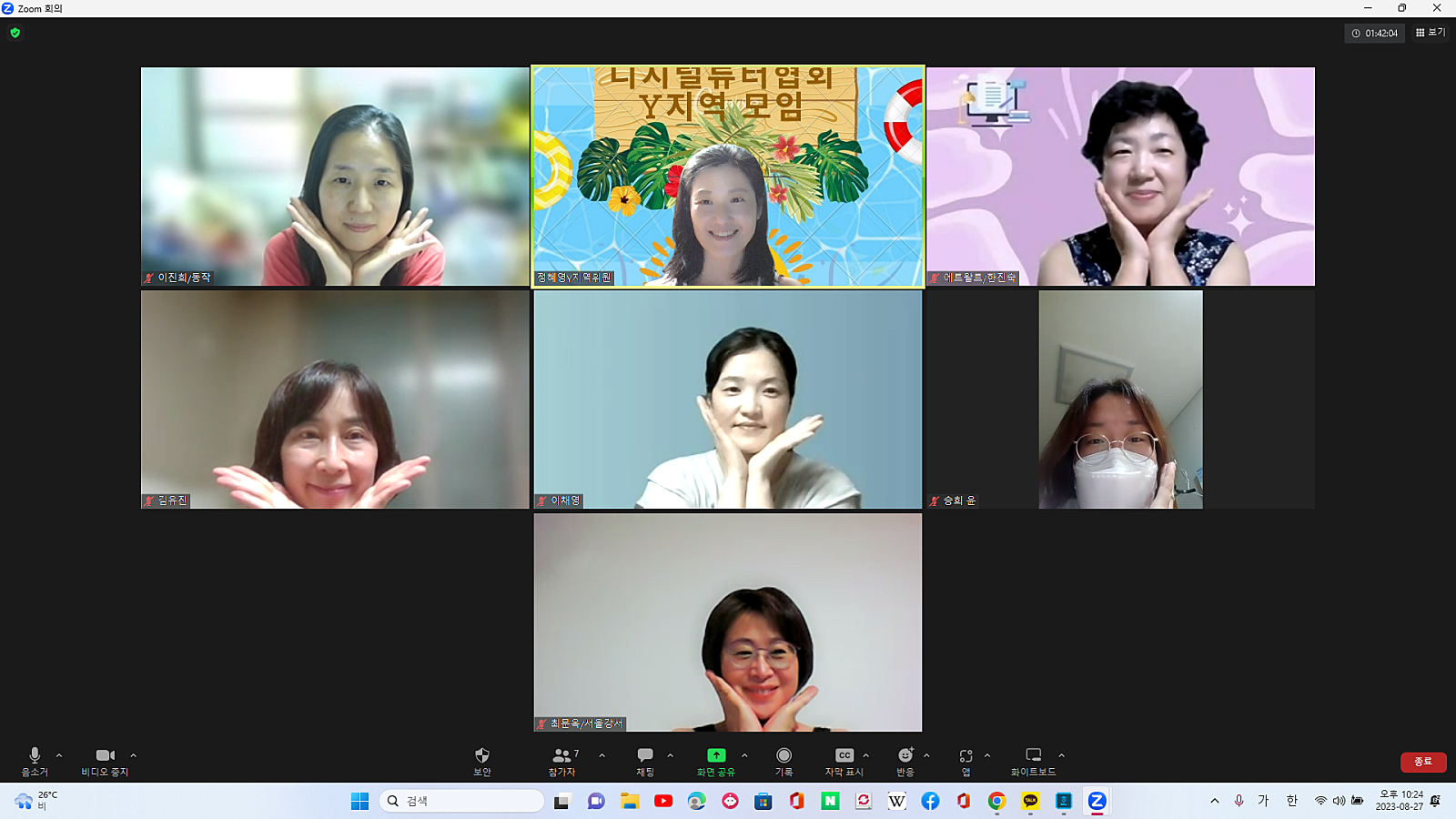This screenshot has height=819, width=1456.
Task: Open the 보안 (Security) shield icon
Action: (481, 756)
